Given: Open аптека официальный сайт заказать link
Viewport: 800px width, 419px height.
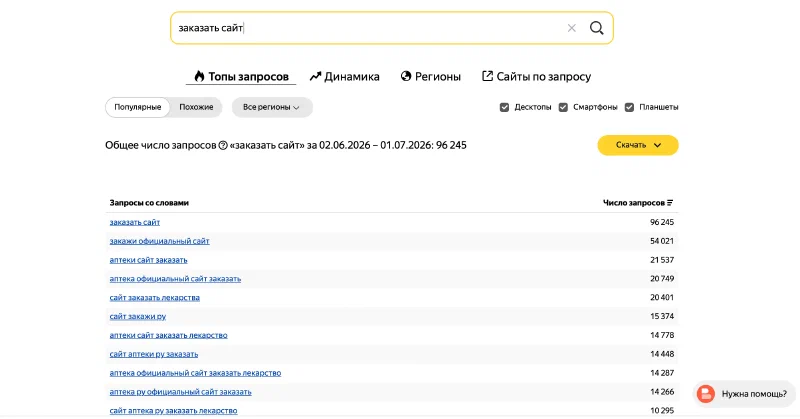Looking at the screenshot, I should (x=175, y=279).
